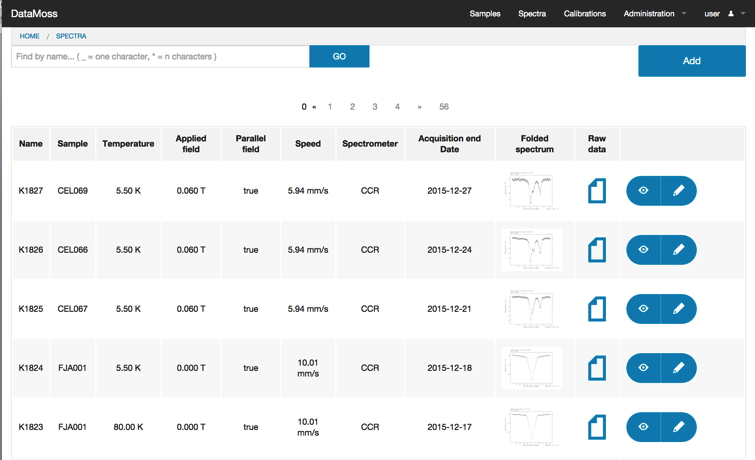View spectrum K1827 using eye icon

click(x=643, y=190)
